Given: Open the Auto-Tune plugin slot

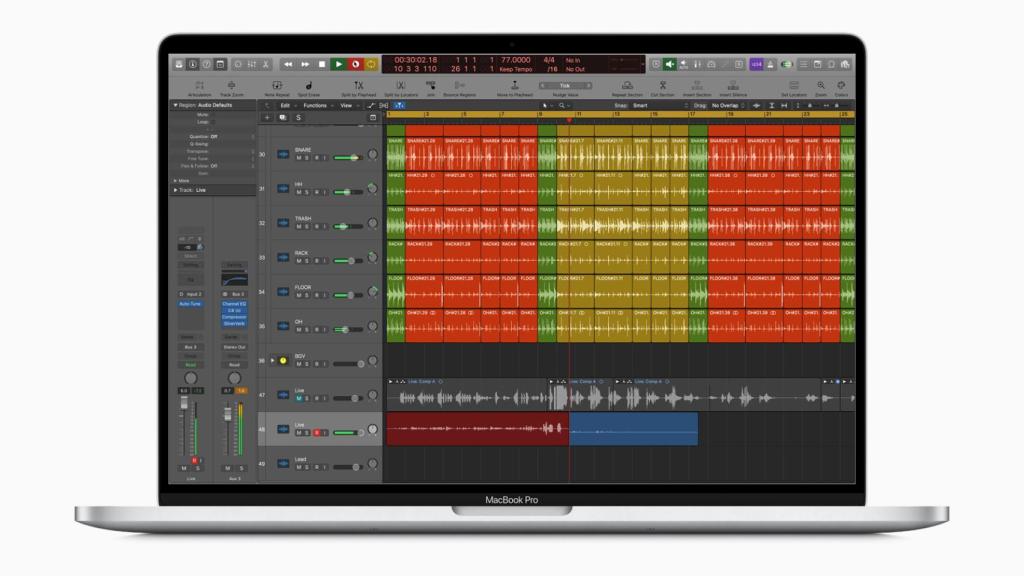Looking at the screenshot, I should coord(190,304).
